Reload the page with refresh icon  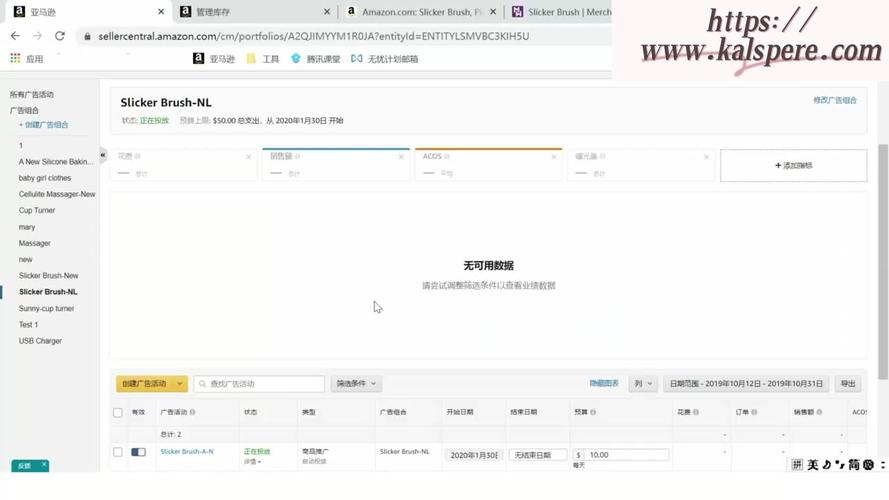point(60,36)
